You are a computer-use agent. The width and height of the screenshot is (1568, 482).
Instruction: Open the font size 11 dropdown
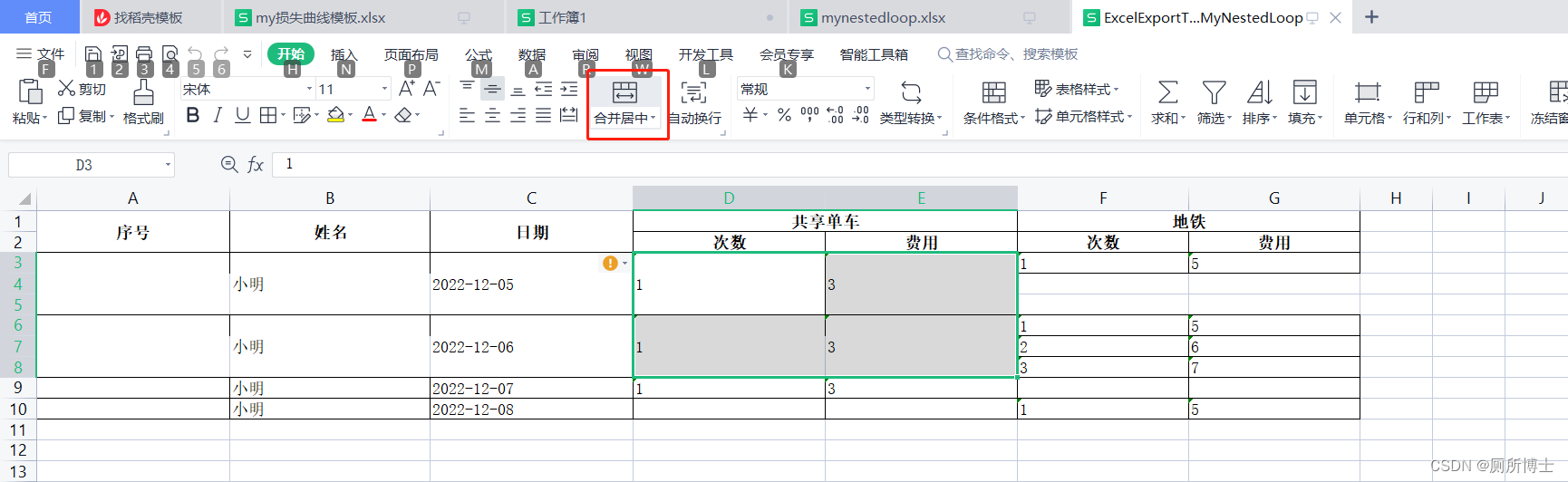tap(385, 89)
